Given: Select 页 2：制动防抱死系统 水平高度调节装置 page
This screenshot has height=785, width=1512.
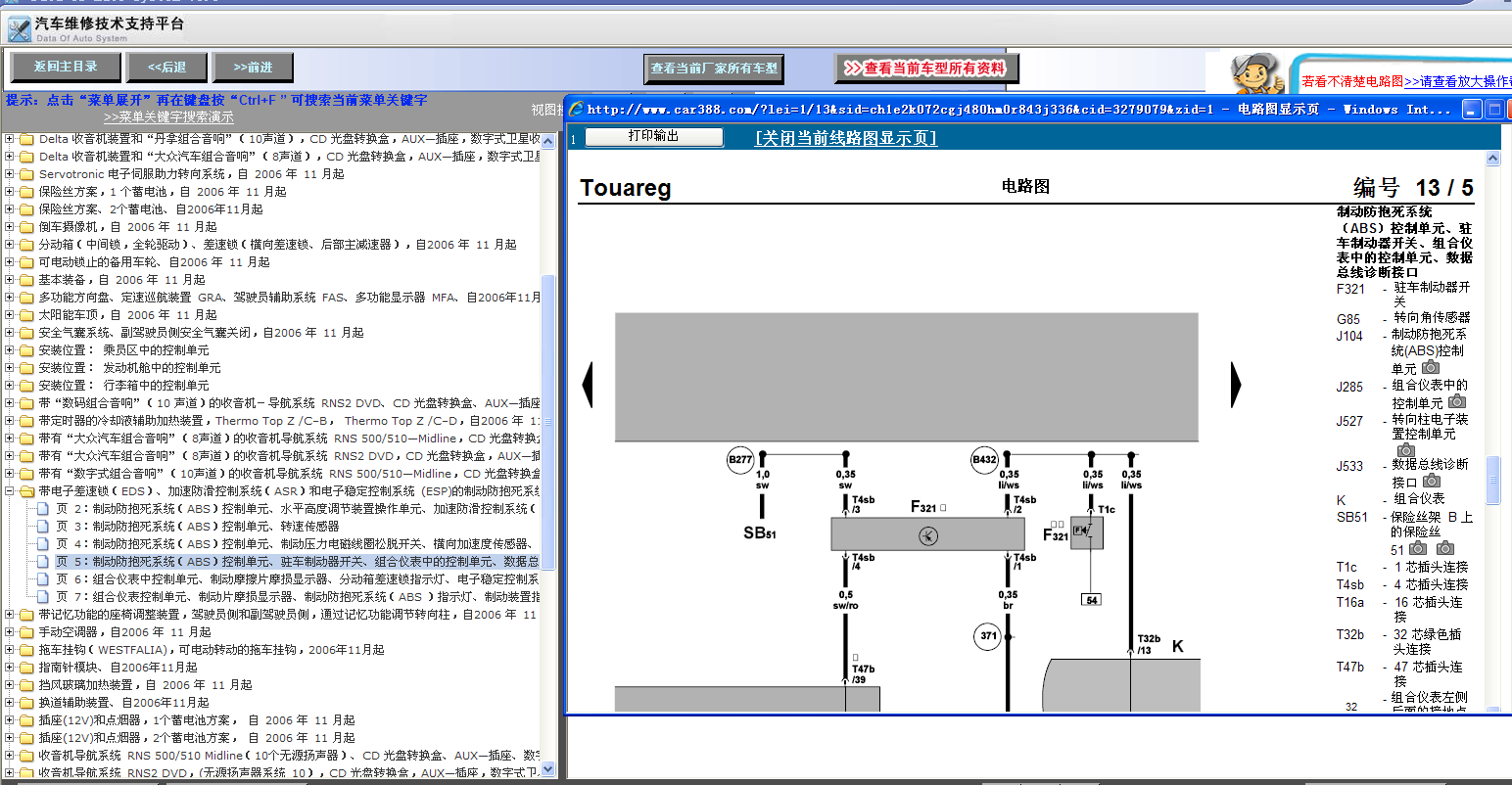Looking at the screenshot, I should (297, 509).
